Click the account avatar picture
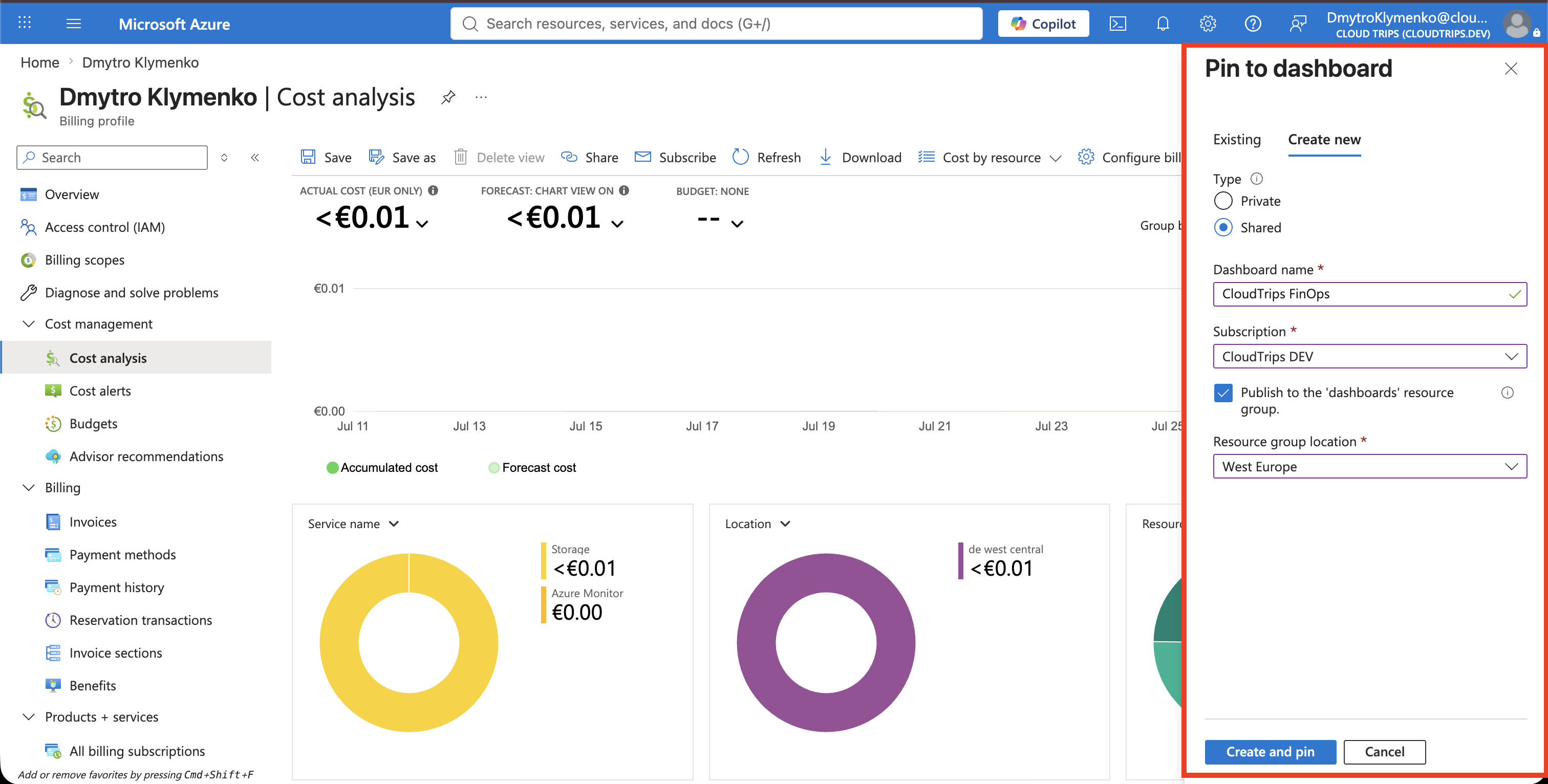This screenshot has width=1548, height=784. click(x=1517, y=24)
